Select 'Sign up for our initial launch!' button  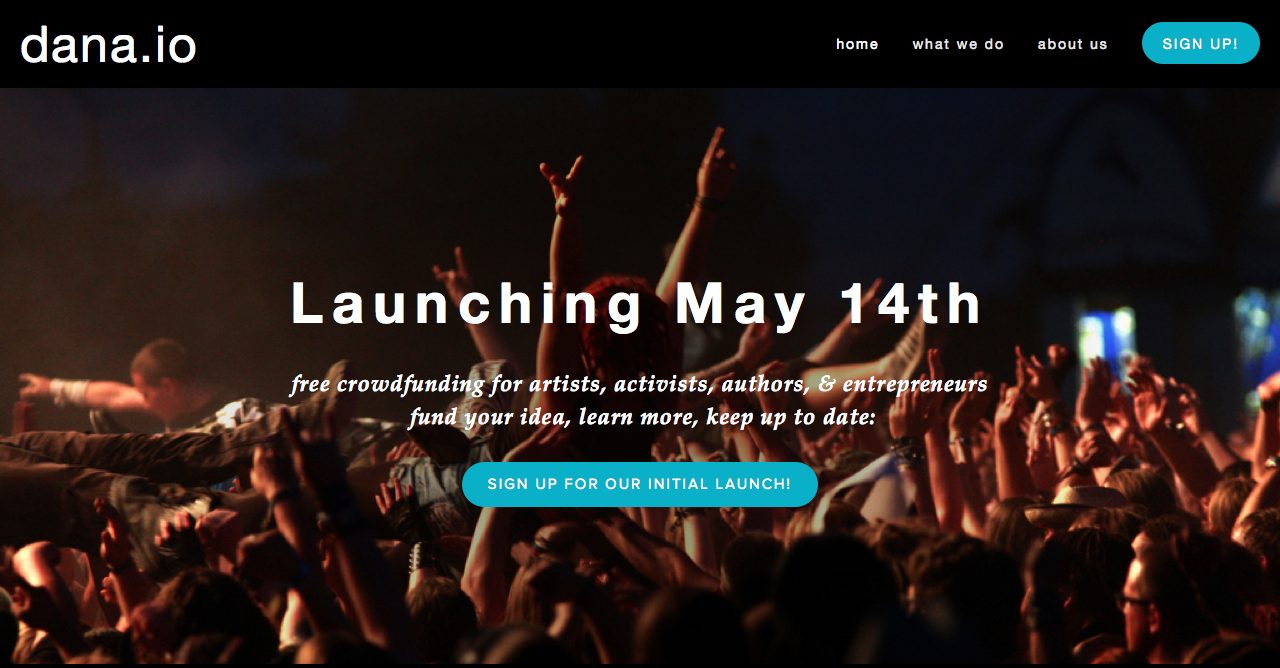tap(640, 484)
